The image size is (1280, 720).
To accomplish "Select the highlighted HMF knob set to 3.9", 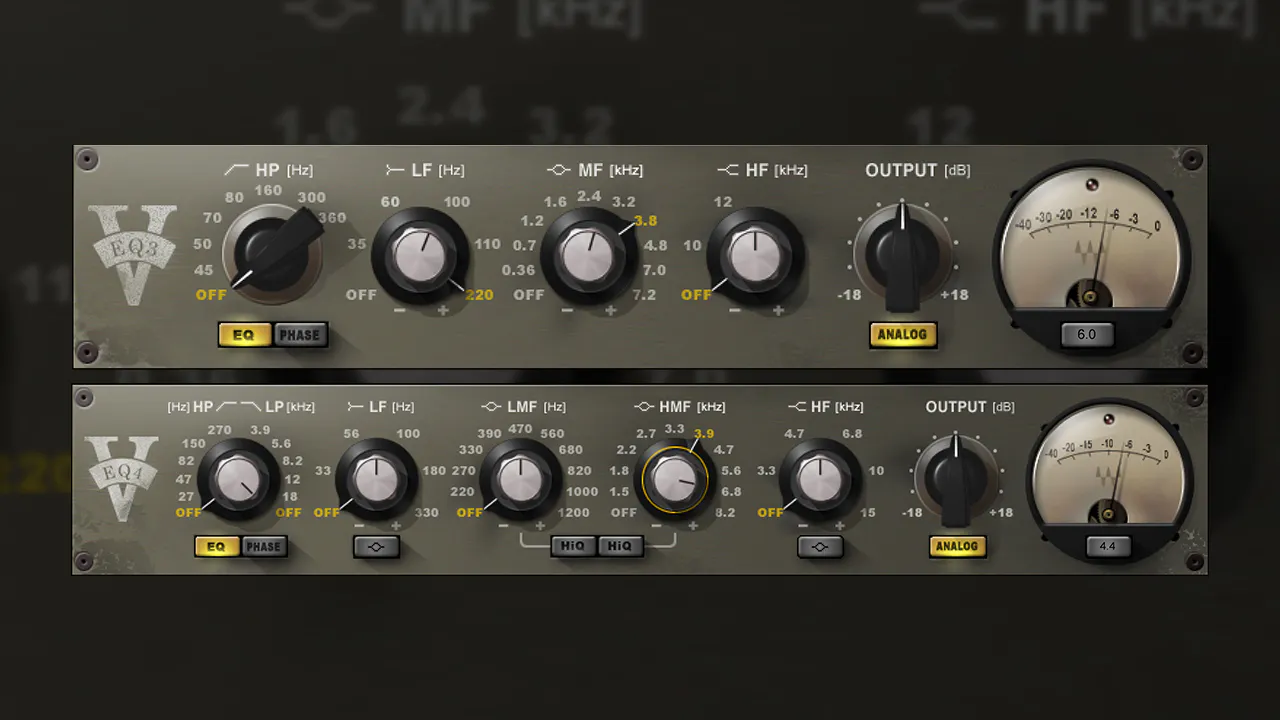I will (675, 478).
